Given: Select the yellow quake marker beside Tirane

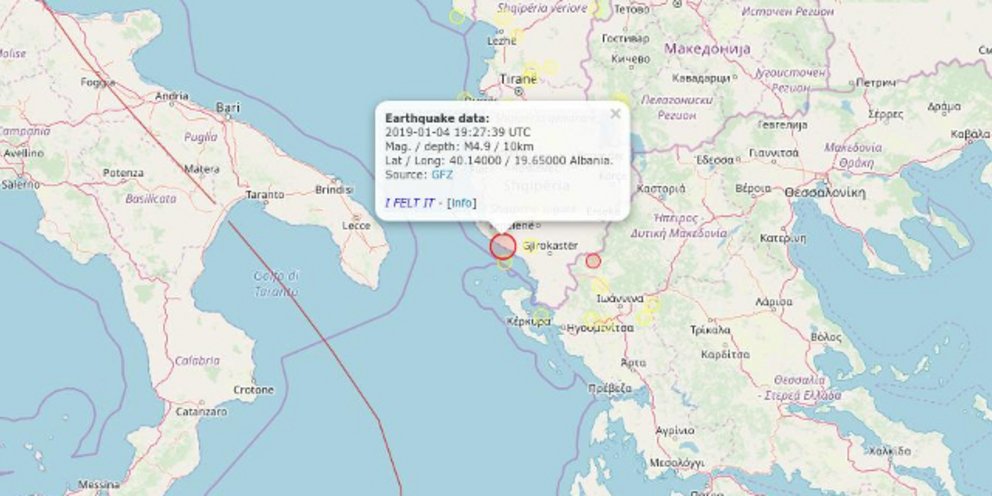Looking at the screenshot, I should [x=532, y=70].
